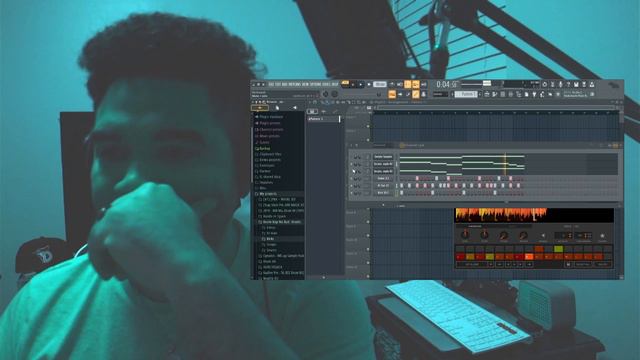640x360 pixels.
Task: Adjust the first knob in the sampler plugin
Action: click(464, 235)
